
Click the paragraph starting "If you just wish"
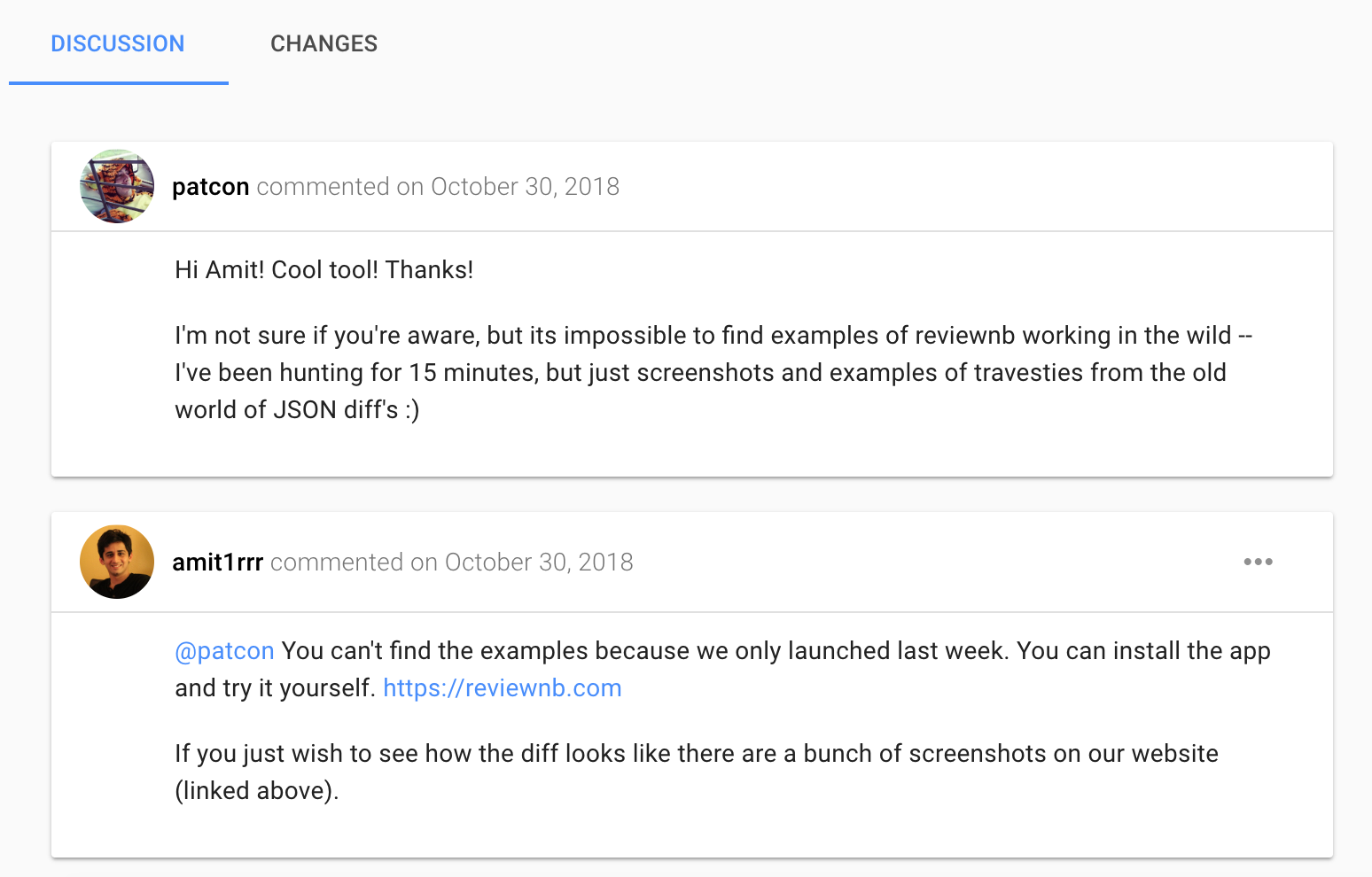tap(696, 754)
